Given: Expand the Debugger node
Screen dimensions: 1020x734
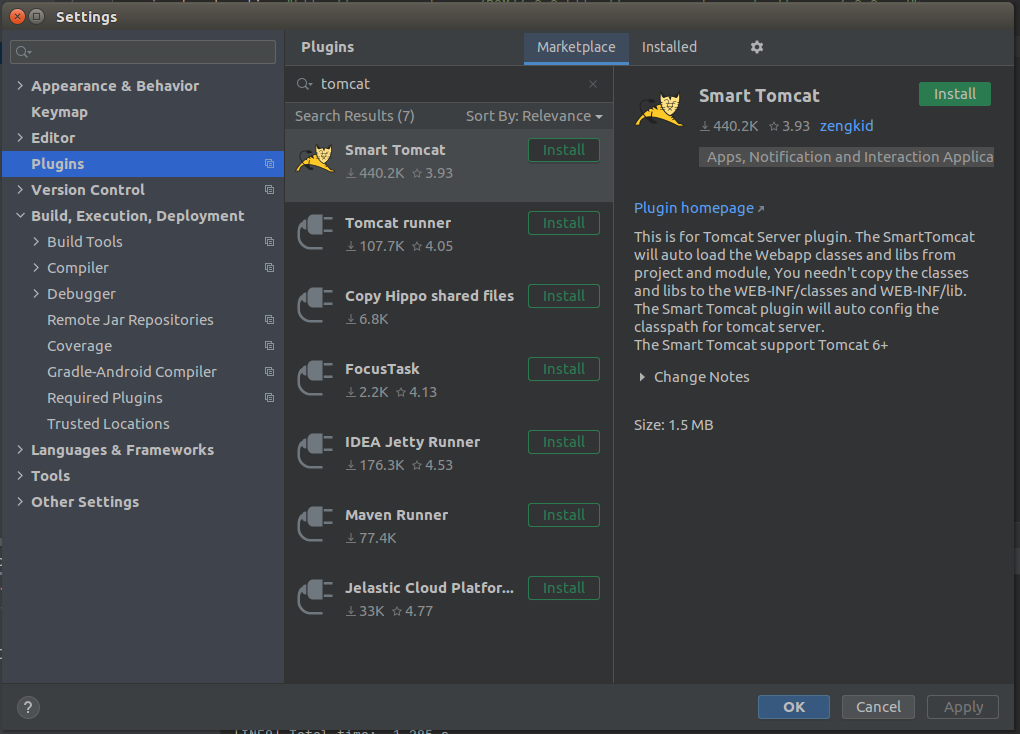Looking at the screenshot, I should pos(36,293).
